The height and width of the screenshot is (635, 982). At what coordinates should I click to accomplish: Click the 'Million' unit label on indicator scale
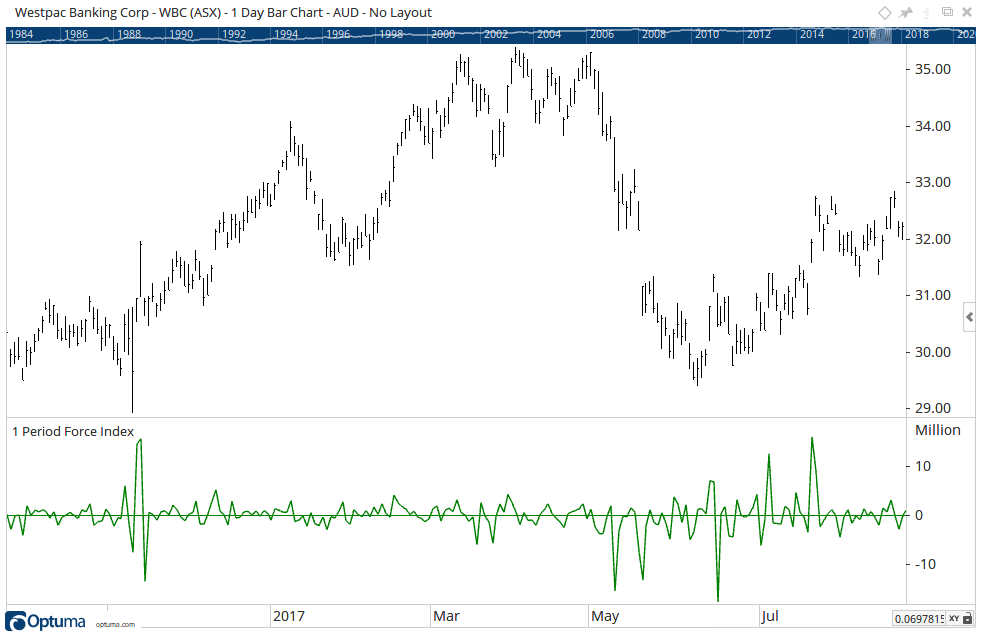tap(938, 430)
